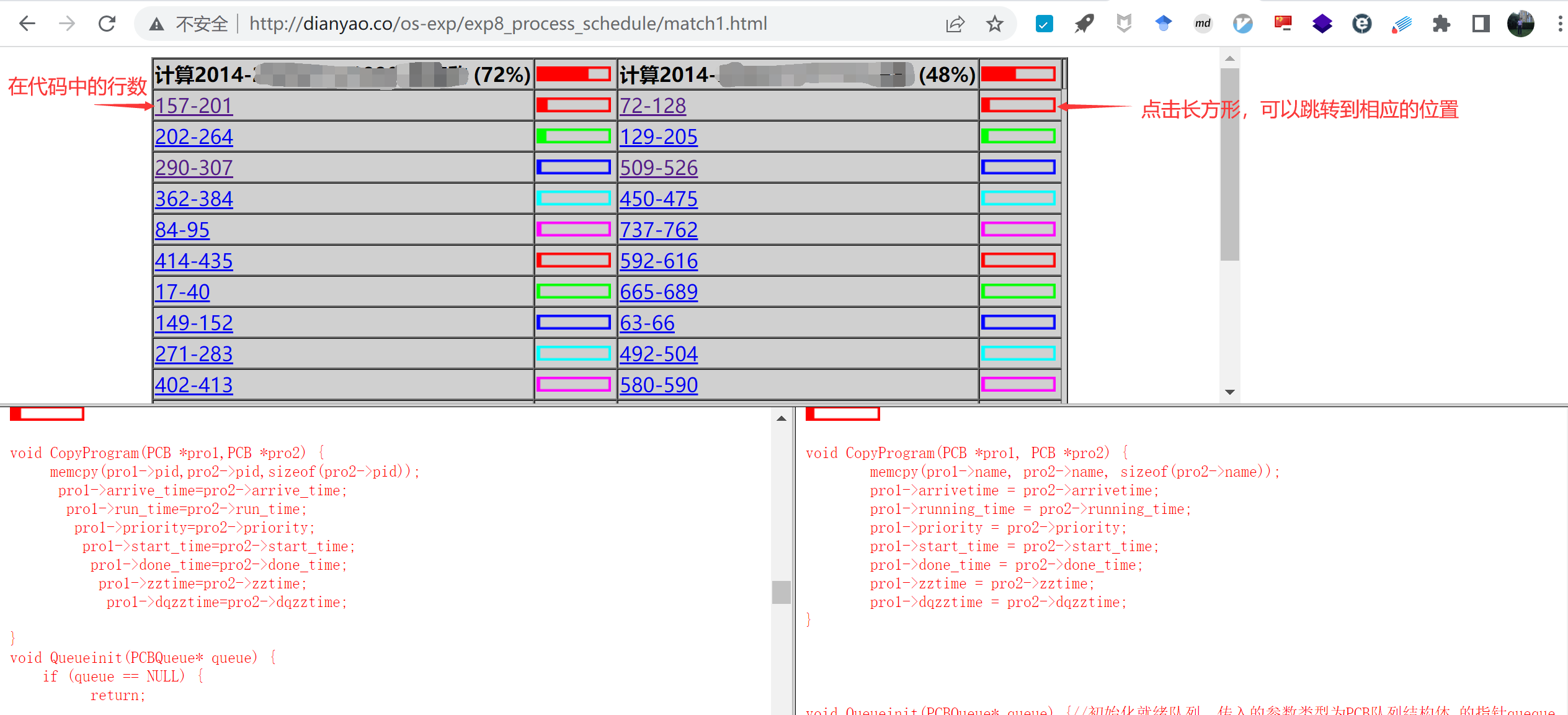This screenshot has width=1568, height=715.
Task: Click the magenta bar beside 84-95
Action: (574, 229)
